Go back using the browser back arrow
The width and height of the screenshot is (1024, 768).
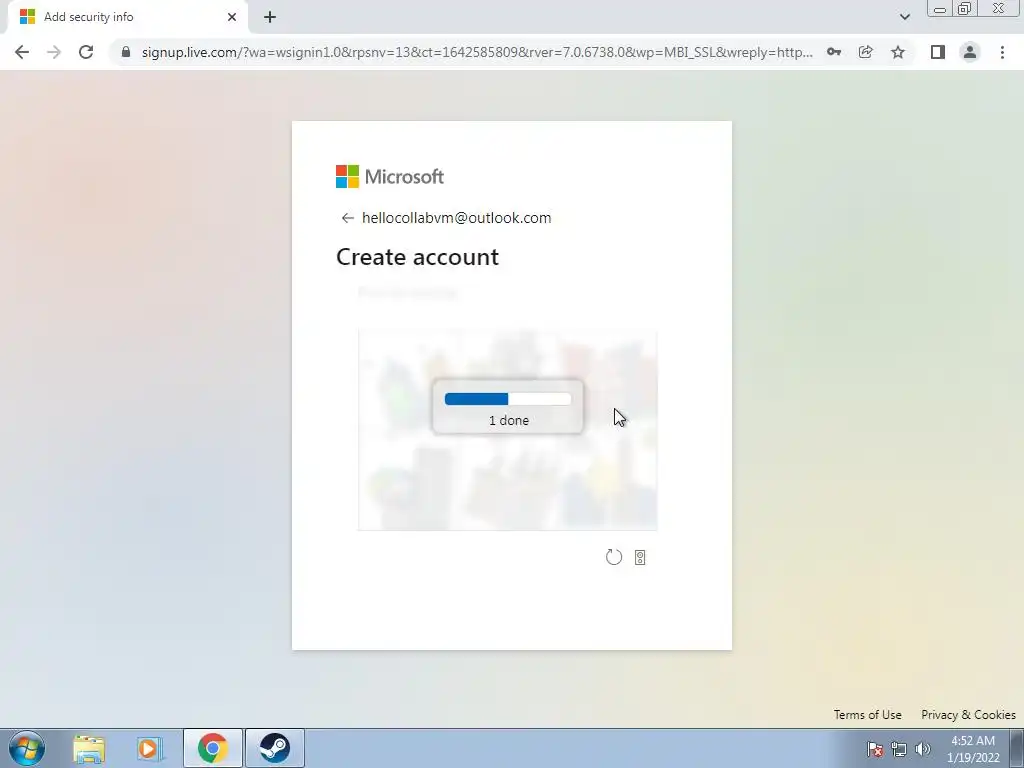click(22, 52)
